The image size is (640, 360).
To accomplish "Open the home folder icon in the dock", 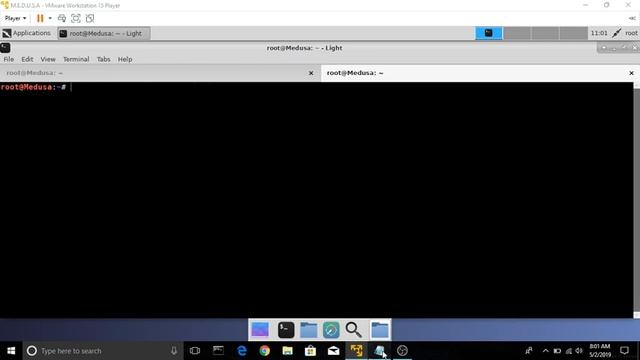I will pos(380,330).
